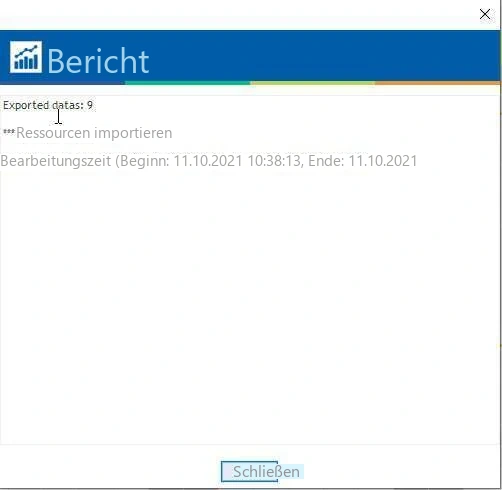Click 'Exported datas: 9' text
The image size is (502, 490).
pyautogui.click(x=48, y=105)
